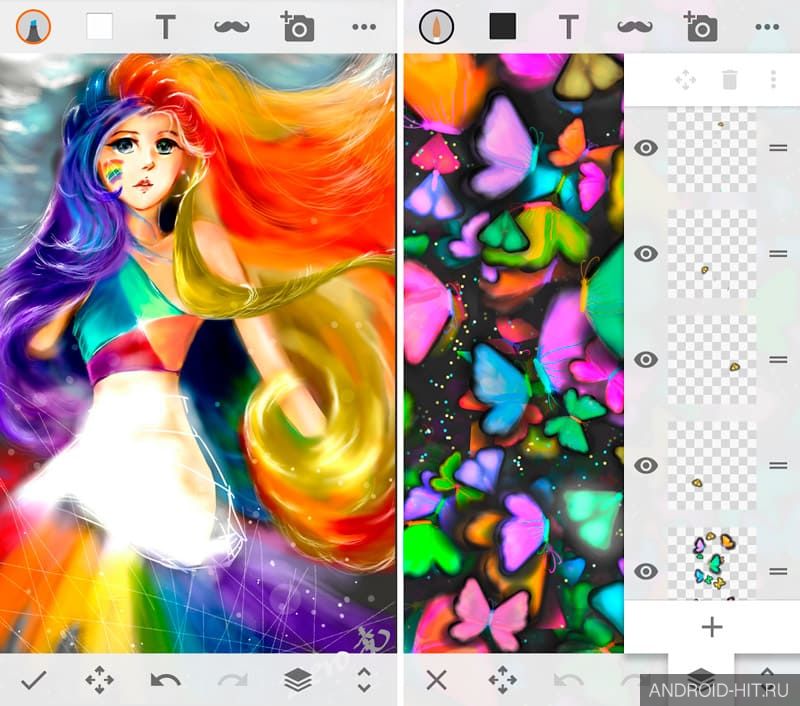Screen dimensions: 800x706
Task: Select the brush tool icon with orange ring
Action: 33,27
